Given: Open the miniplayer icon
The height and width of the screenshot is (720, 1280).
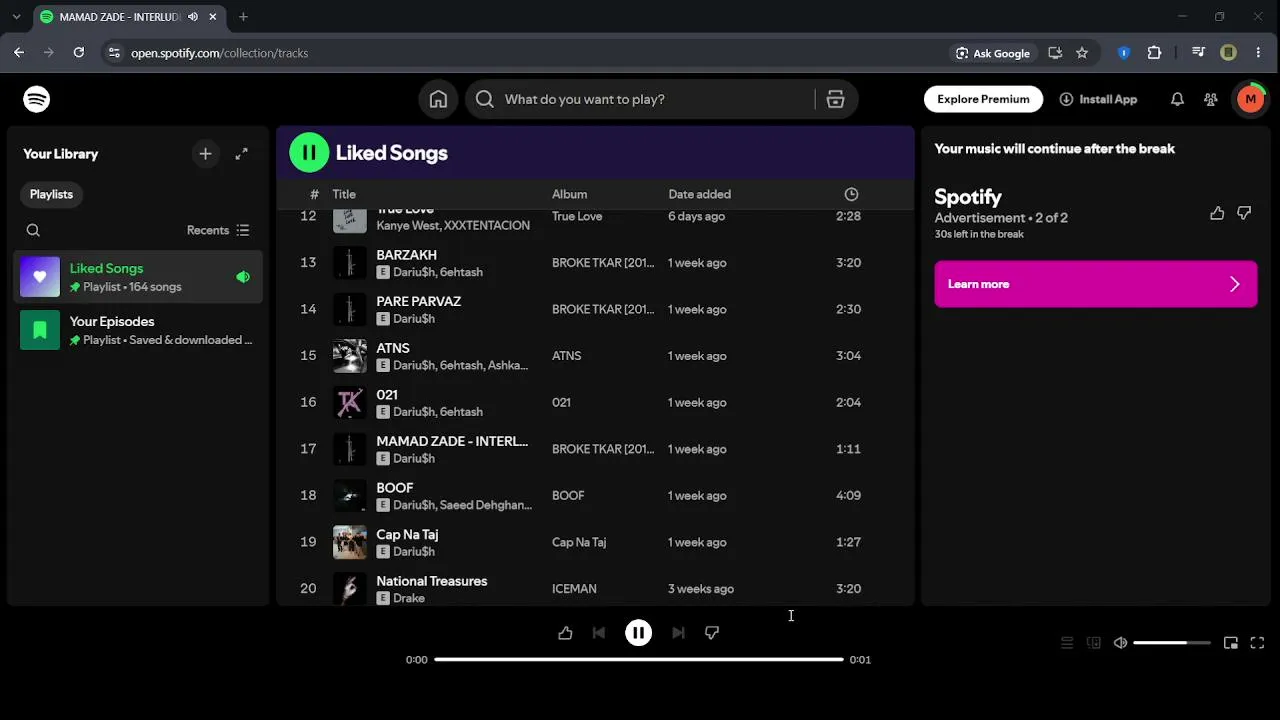Looking at the screenshot, I should 1231,643.
